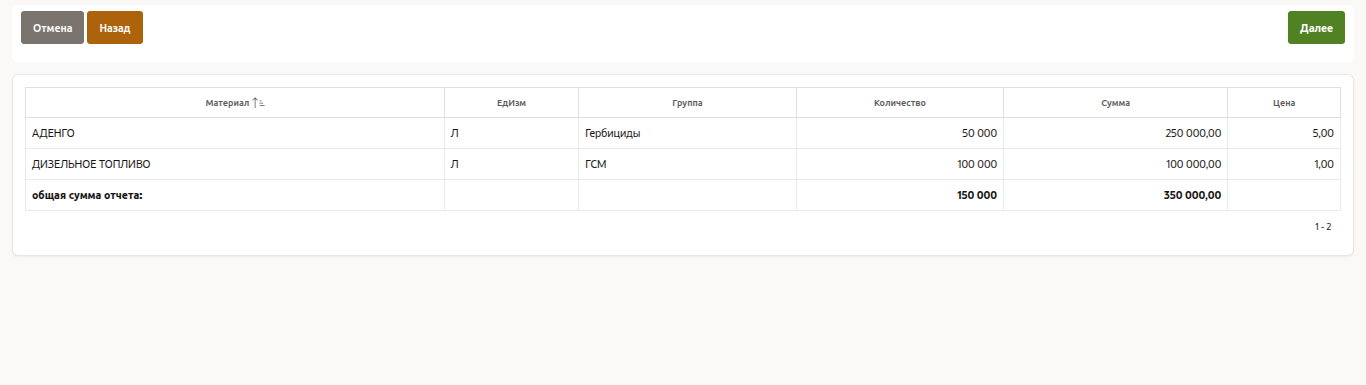
Task: Proceed with the Далее button
Action: (1316, 28)
